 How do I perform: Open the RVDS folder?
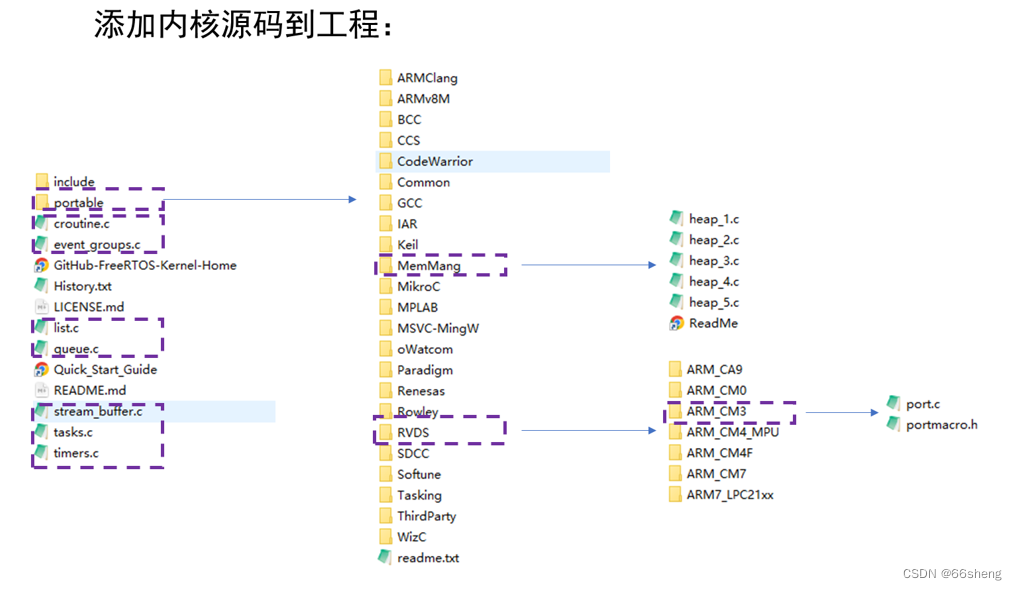413,432
